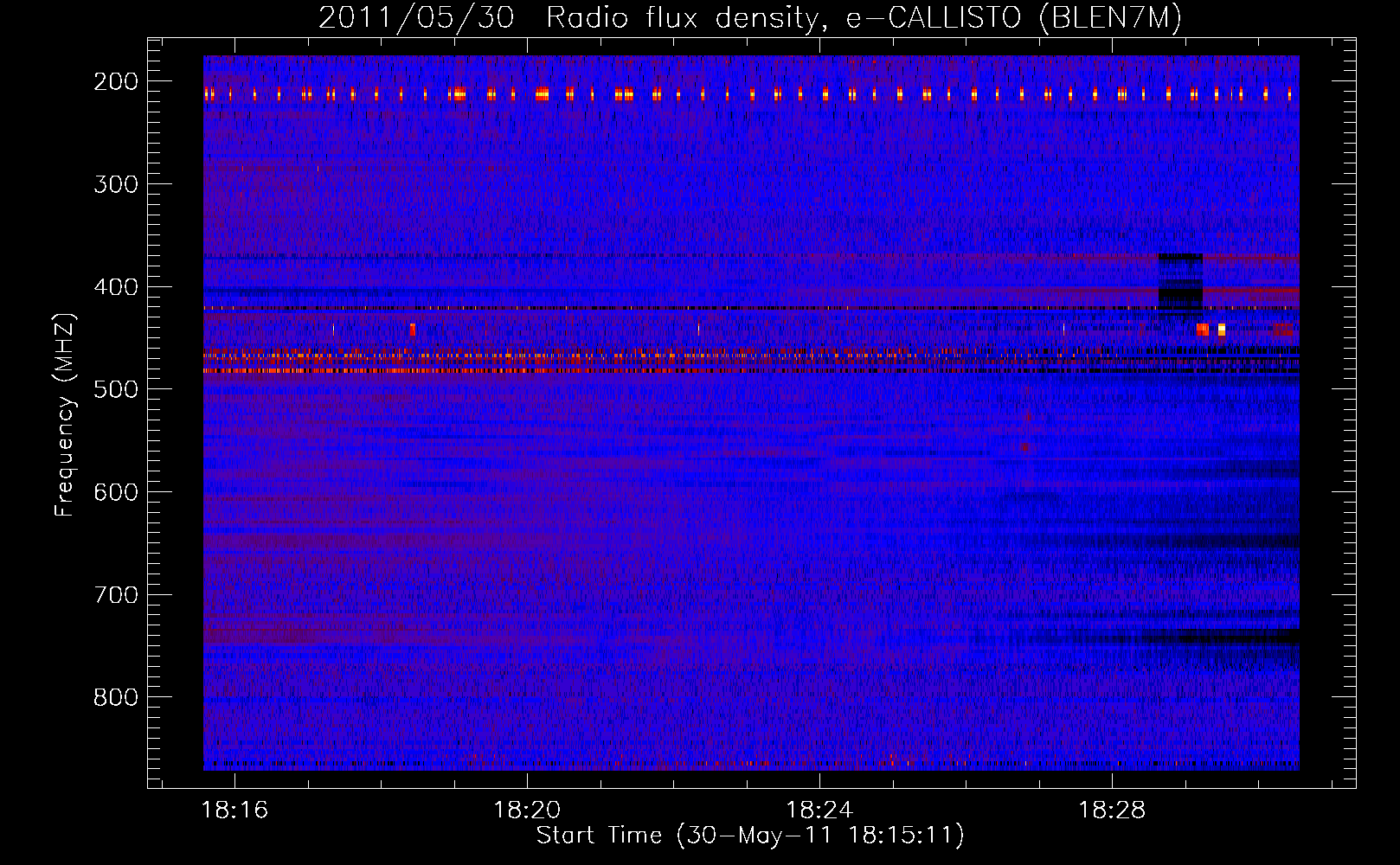The width and height of the screenshot is (1400, 865).
Task: Click the 18:20 time tick label
Action: point(527,811)
